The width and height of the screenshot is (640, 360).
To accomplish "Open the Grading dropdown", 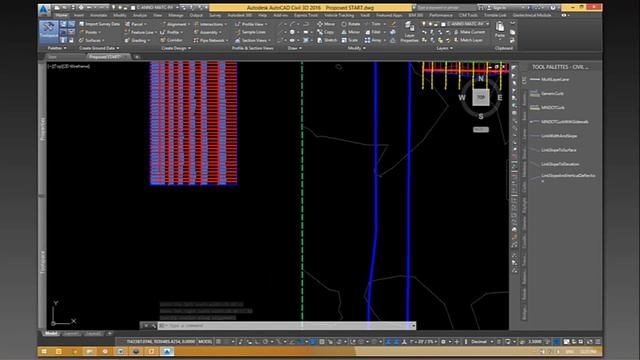I will (x=137, y=40).
